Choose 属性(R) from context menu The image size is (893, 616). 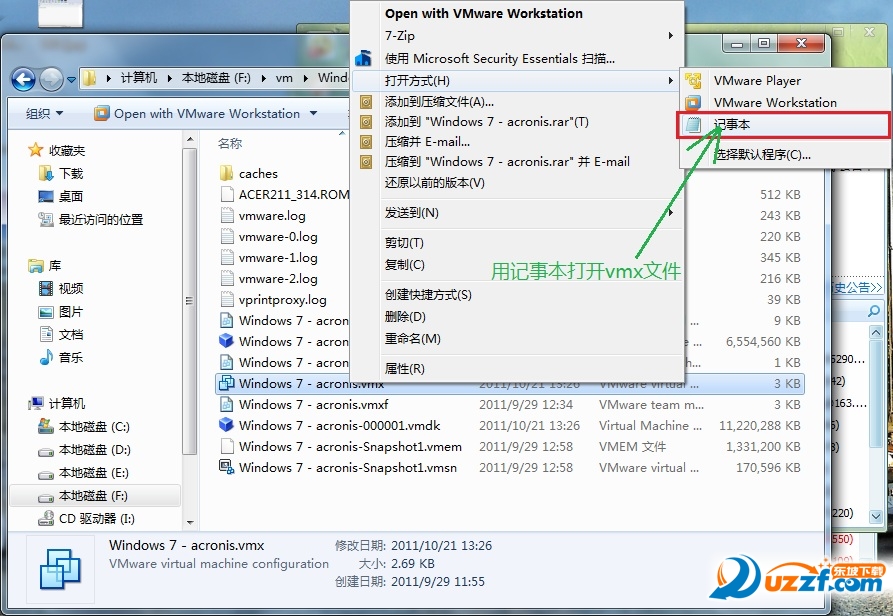405,369
